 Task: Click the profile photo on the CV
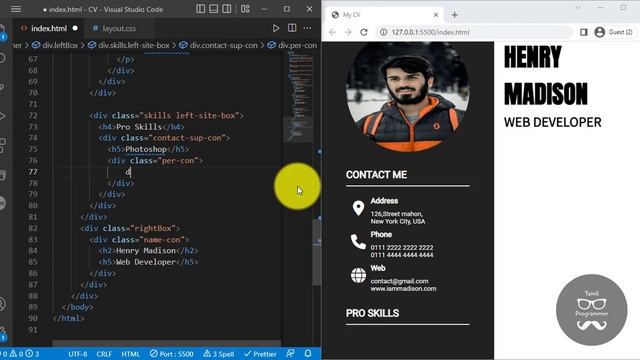coord(408,97)
